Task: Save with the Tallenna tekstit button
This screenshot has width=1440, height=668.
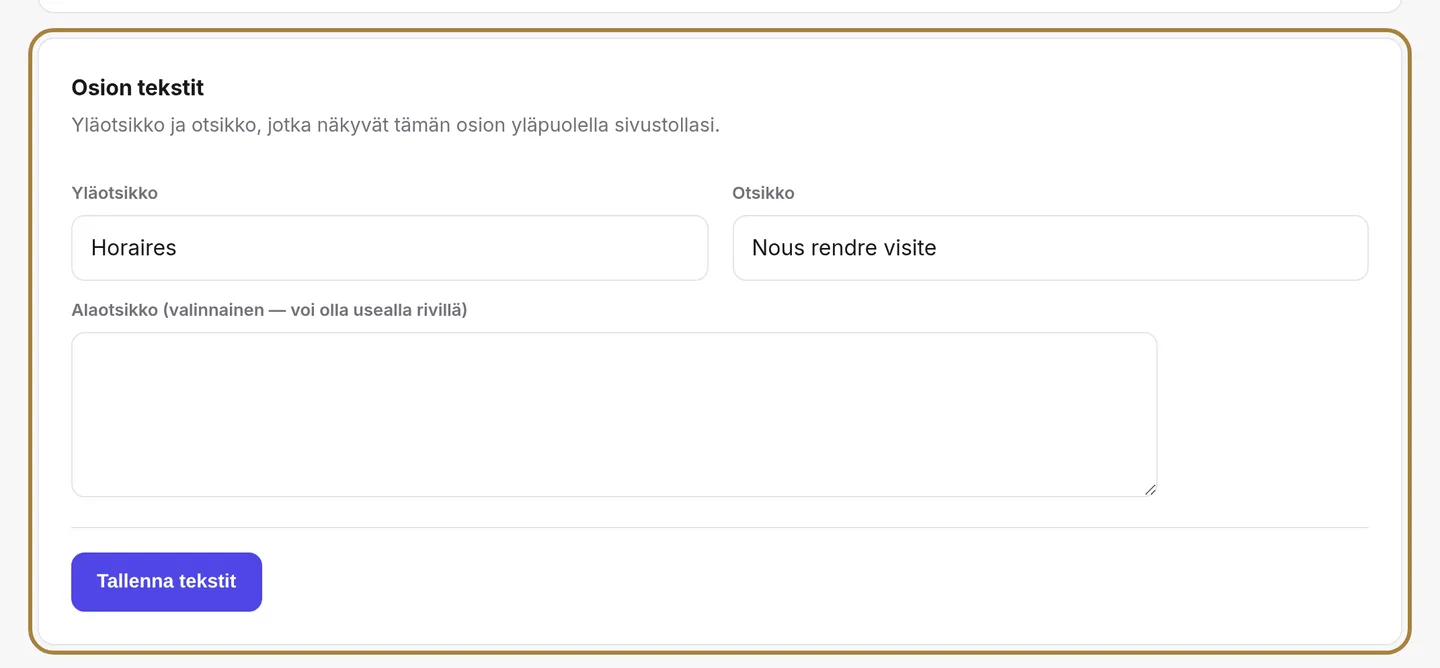Action: point(166,581)
